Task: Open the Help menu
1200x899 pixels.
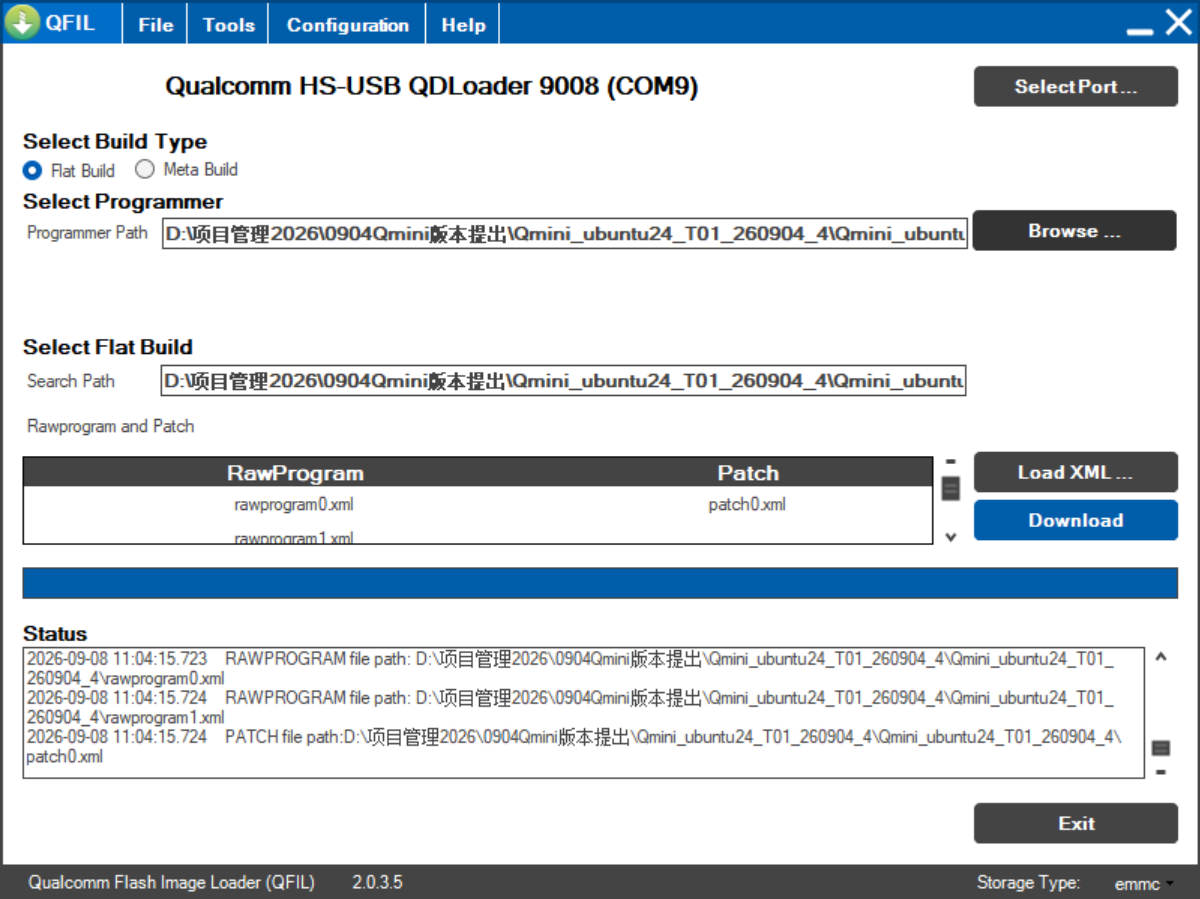Action: pyautogui.click(x=463, y=25)
